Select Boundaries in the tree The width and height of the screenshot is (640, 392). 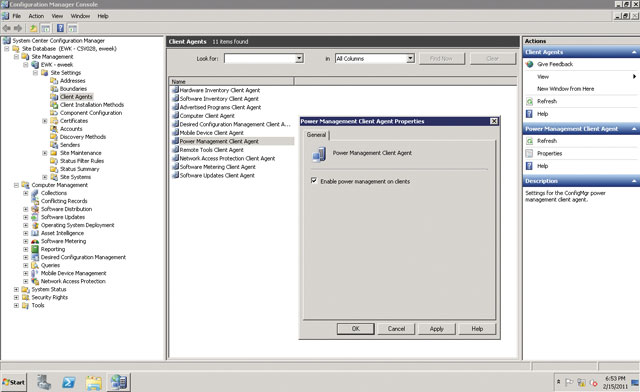[x=73, y=89]
